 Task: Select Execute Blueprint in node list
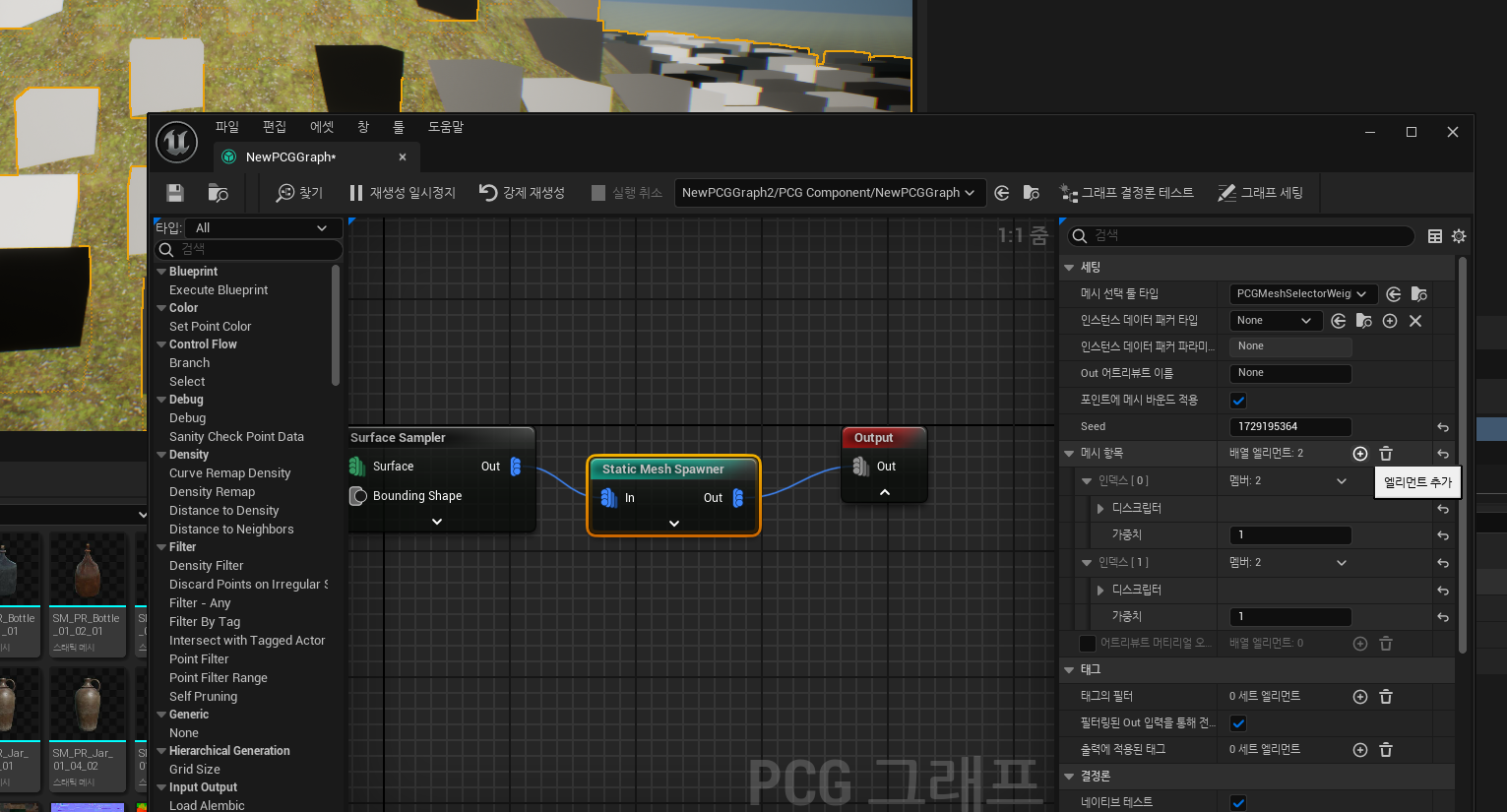pyautogui.click(x=219, y=290)
